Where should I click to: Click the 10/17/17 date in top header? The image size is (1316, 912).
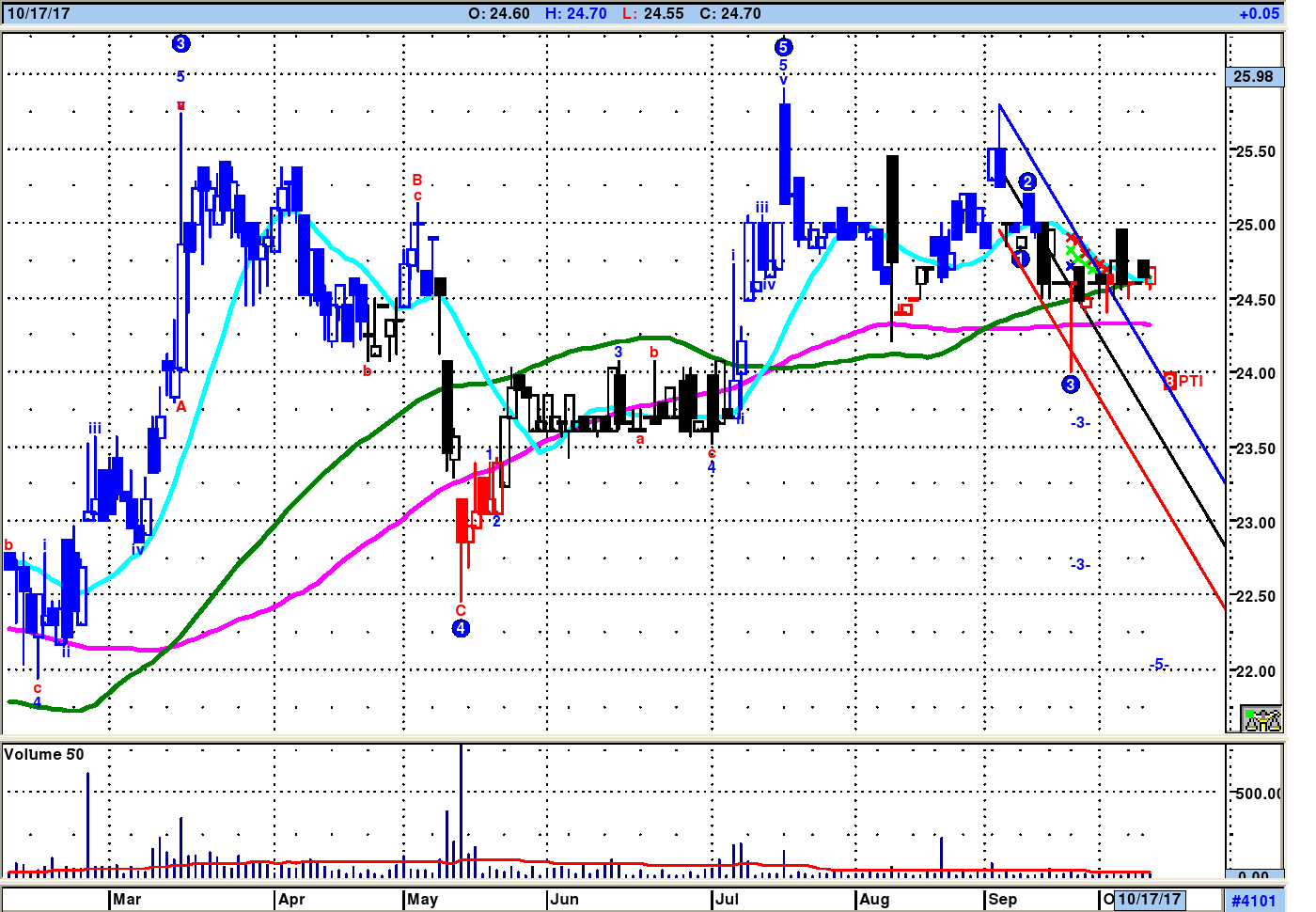(x=38, y=13)
